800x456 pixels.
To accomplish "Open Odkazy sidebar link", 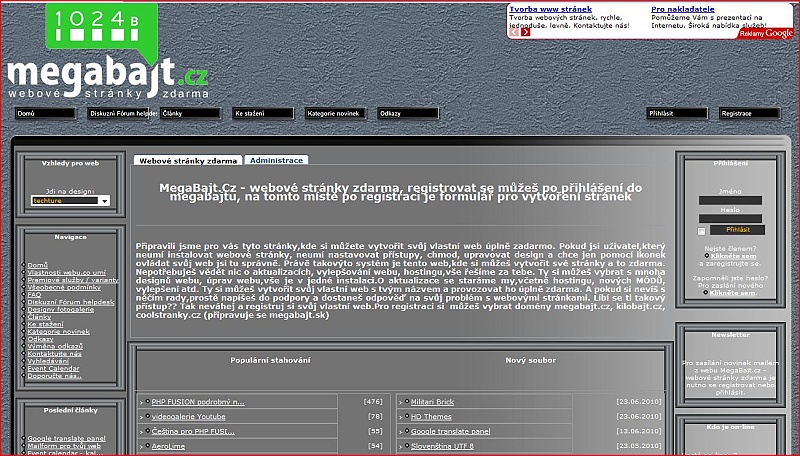I will point(40,339).
